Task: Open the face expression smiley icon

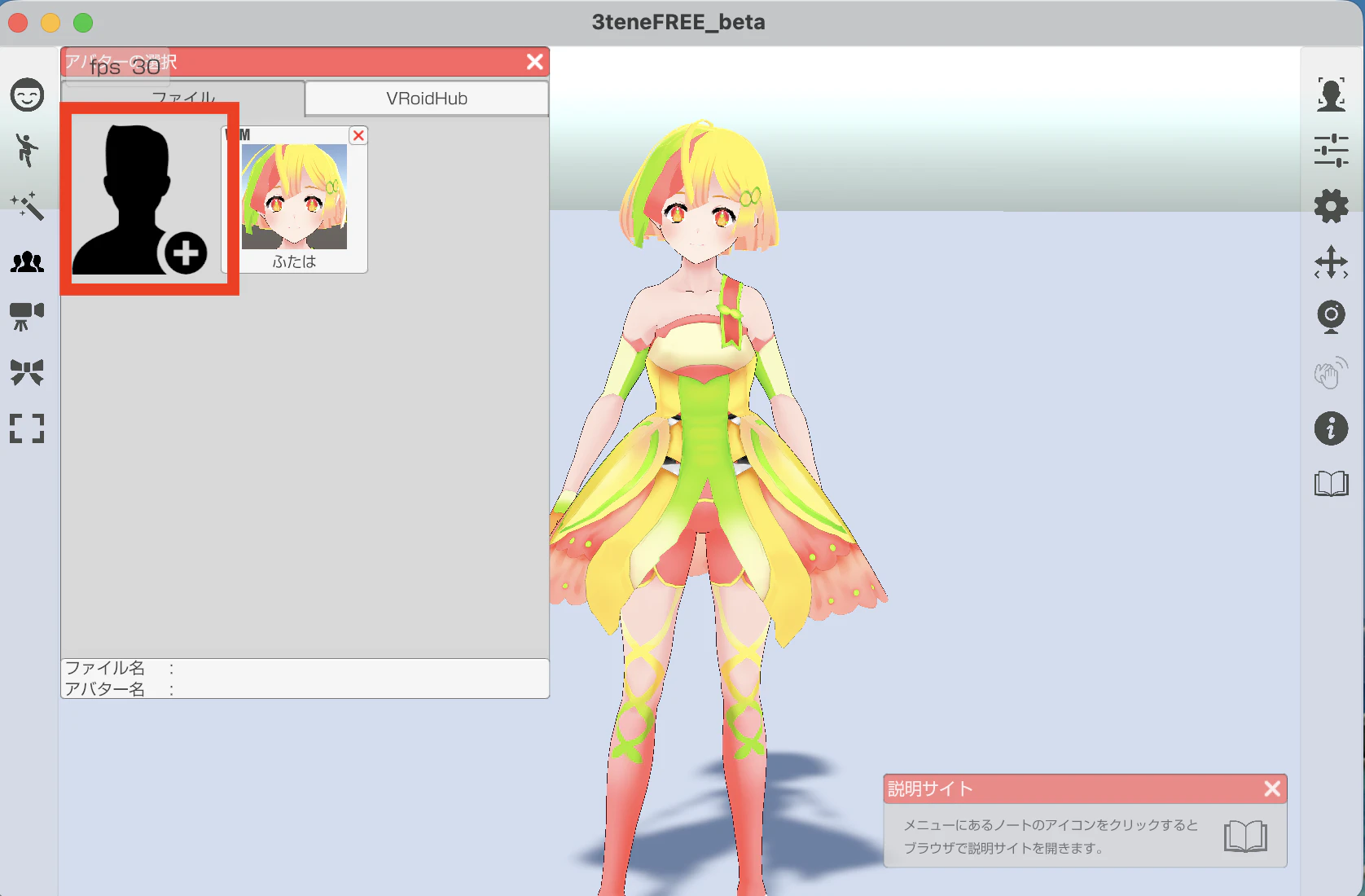Action: tap(27, 94)
